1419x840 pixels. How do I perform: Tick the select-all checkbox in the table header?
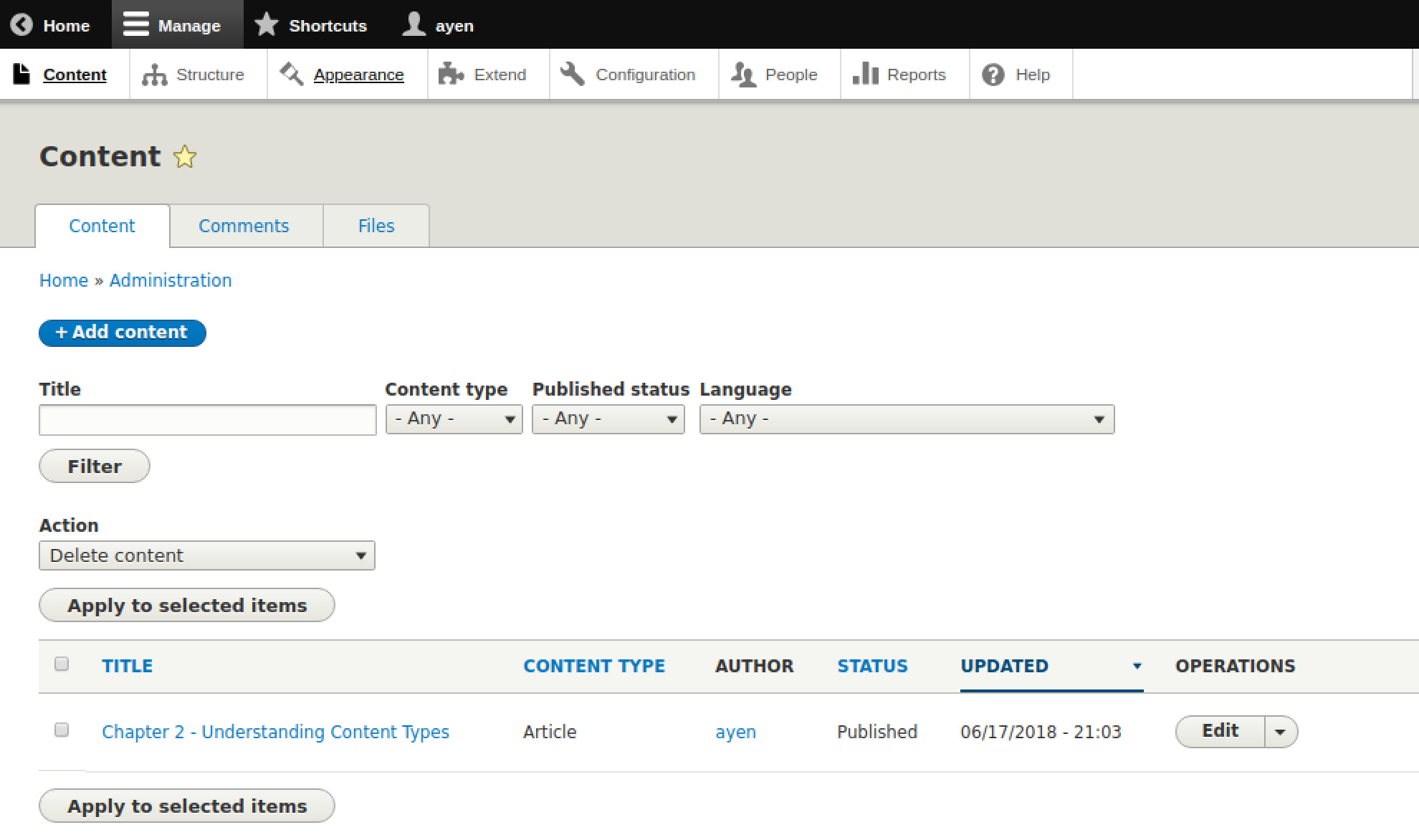pyautogui.click(x=62, y=664)
